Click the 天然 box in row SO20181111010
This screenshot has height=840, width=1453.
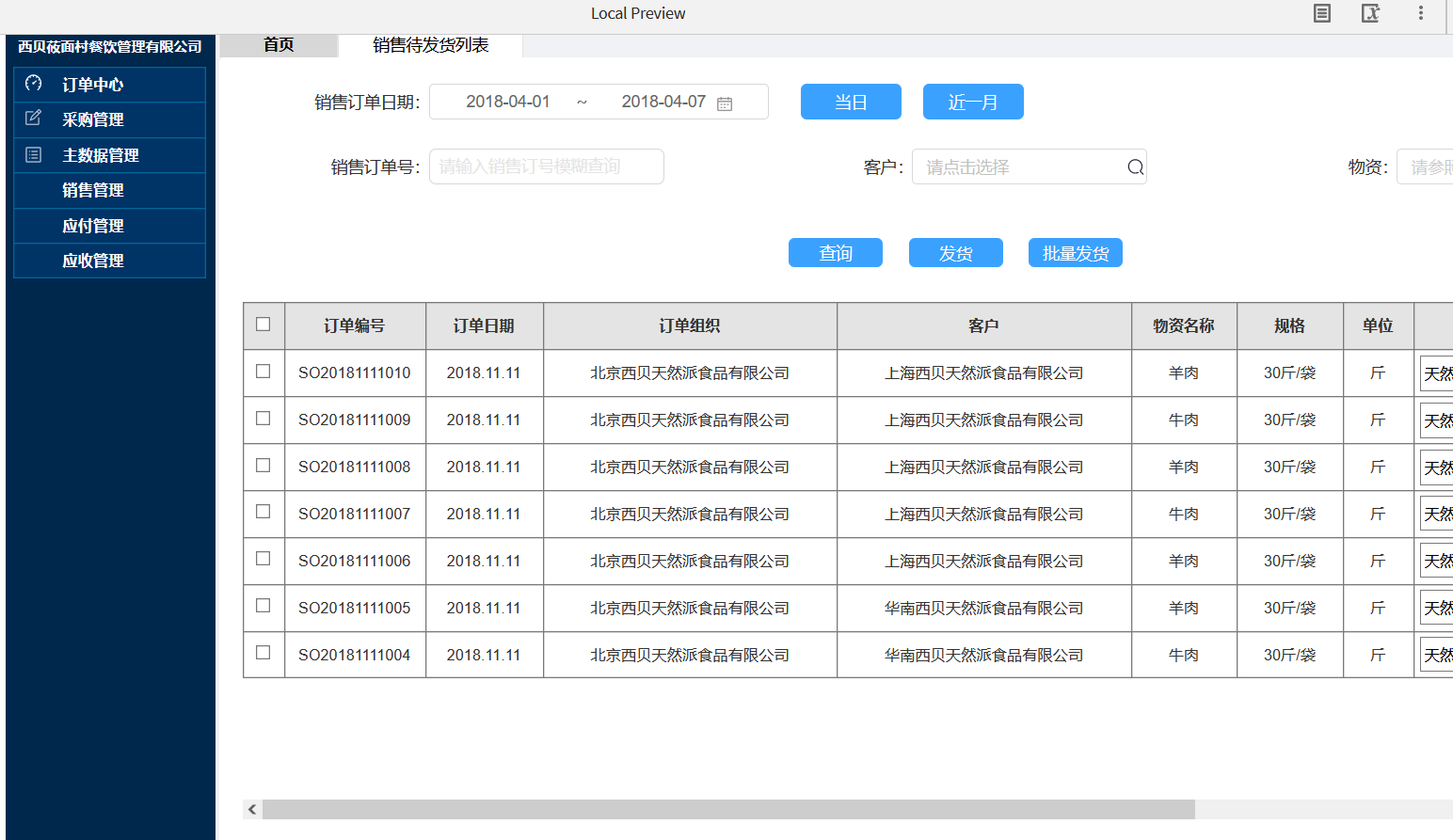(x=1437, y=373)
